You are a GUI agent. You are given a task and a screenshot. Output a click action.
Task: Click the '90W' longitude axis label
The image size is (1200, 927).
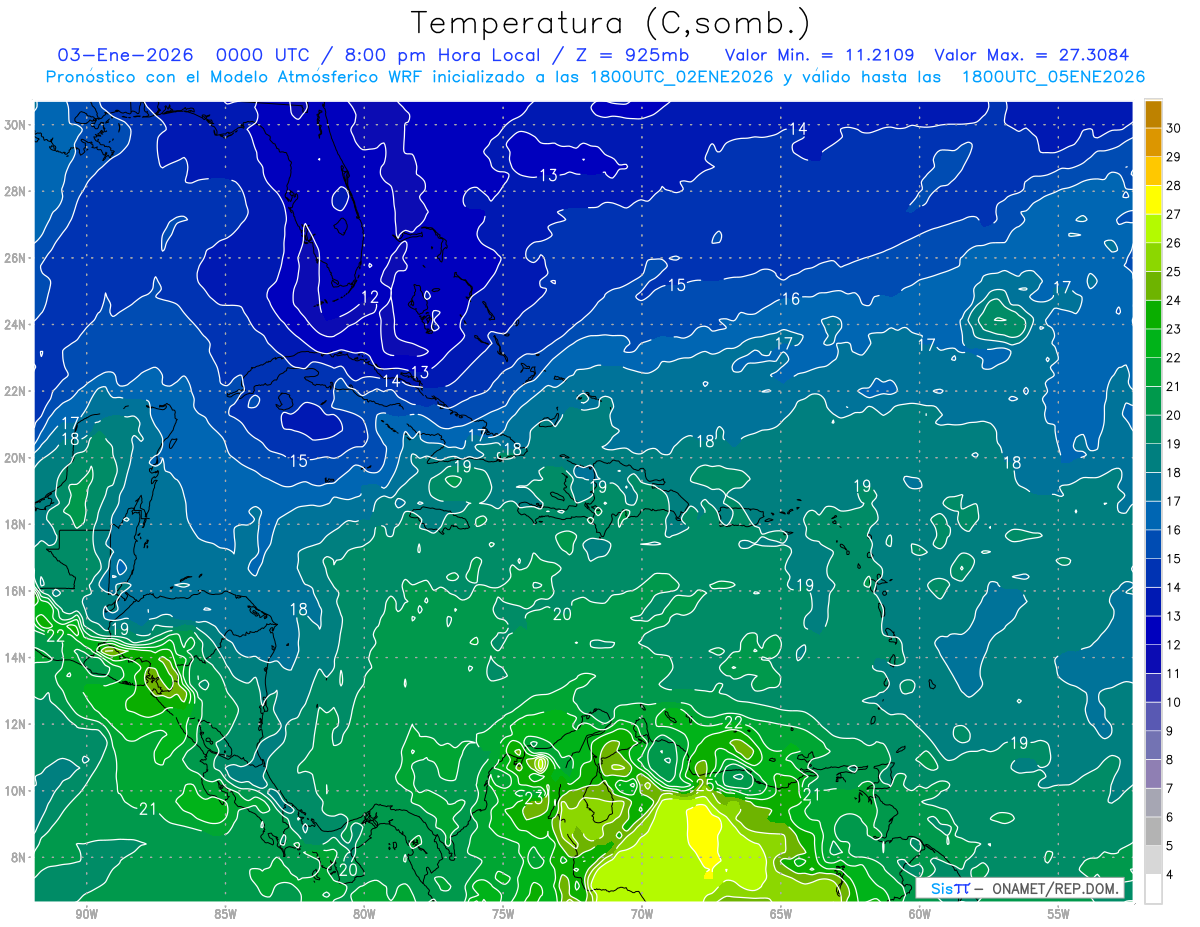pos(86,914)
